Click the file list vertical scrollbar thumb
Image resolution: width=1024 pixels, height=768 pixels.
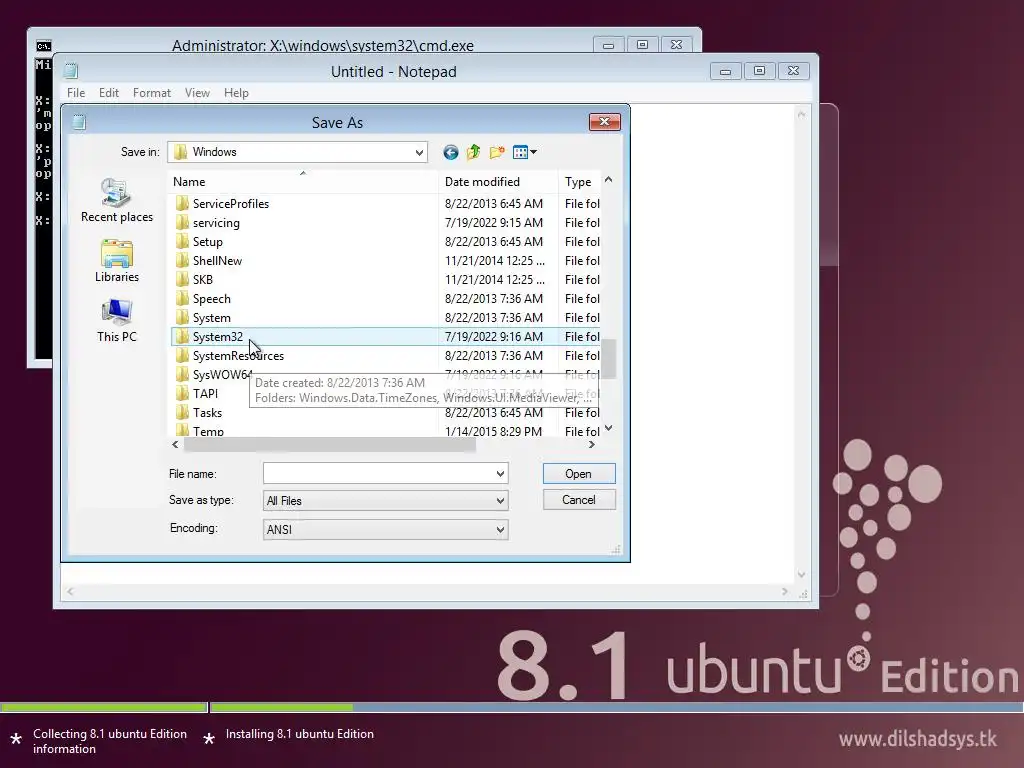[609, 359]
